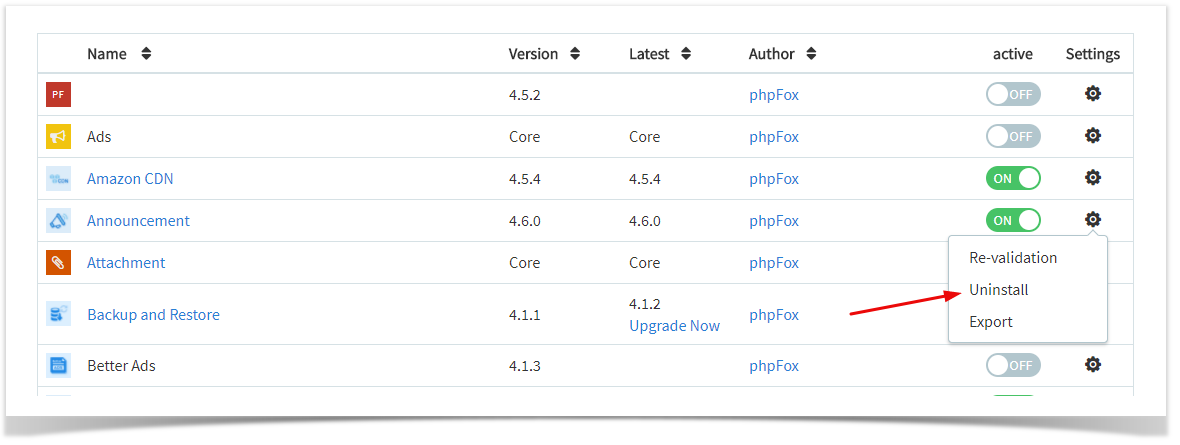Sort by Version column arrows
This screenshot has height=445, width=1180.
[x=575, y=54]
